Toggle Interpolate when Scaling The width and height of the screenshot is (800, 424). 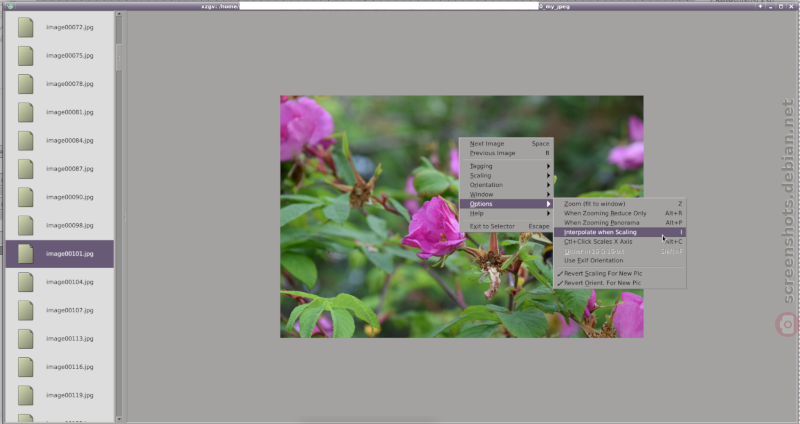(x=620, y=232)
